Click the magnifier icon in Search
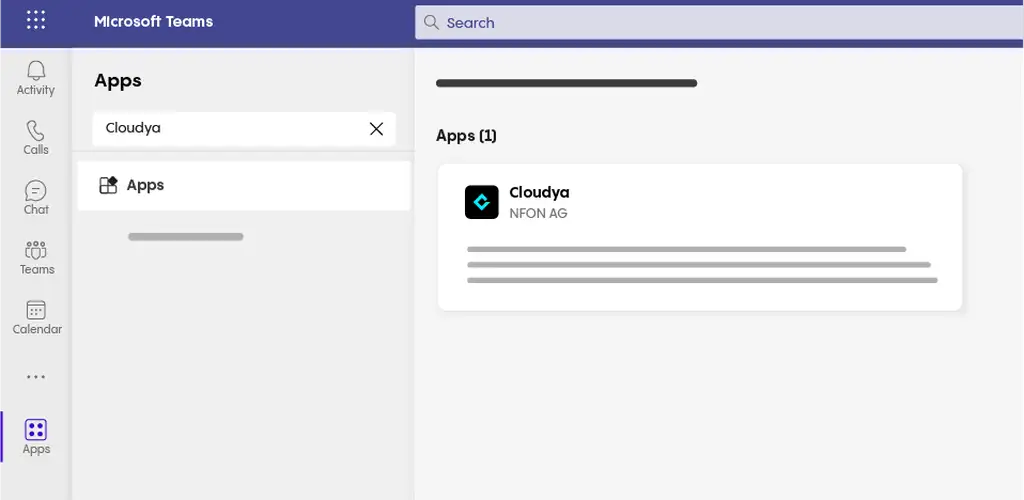The height and width of the screenshot is (500, 1024). pyautogui.click(x=431, y=22)
